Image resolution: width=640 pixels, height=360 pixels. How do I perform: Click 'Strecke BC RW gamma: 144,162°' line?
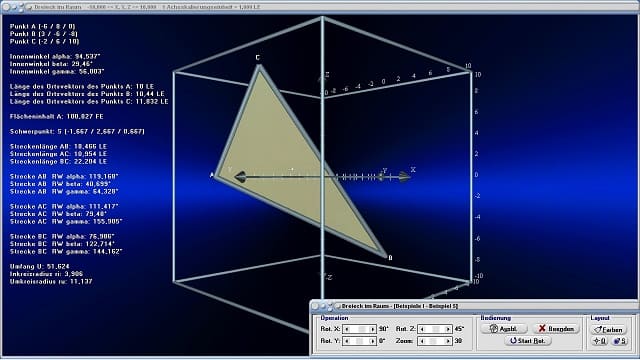(x=66, y=252)
